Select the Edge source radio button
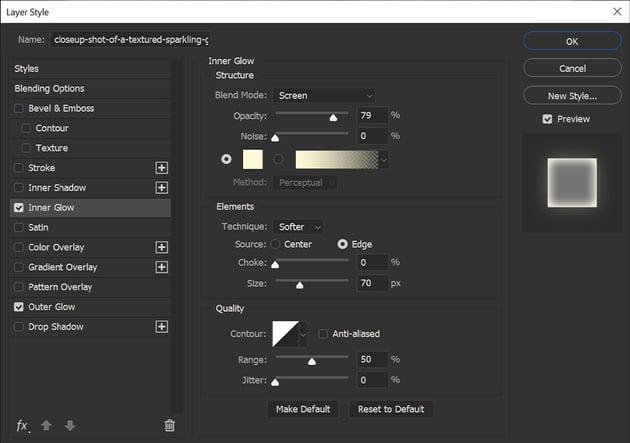 tap(342, 244)
